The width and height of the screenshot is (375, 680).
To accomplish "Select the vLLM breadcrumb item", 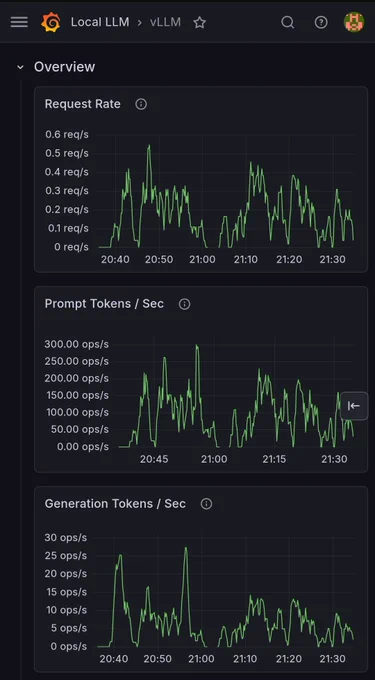I will pos(165,22).
